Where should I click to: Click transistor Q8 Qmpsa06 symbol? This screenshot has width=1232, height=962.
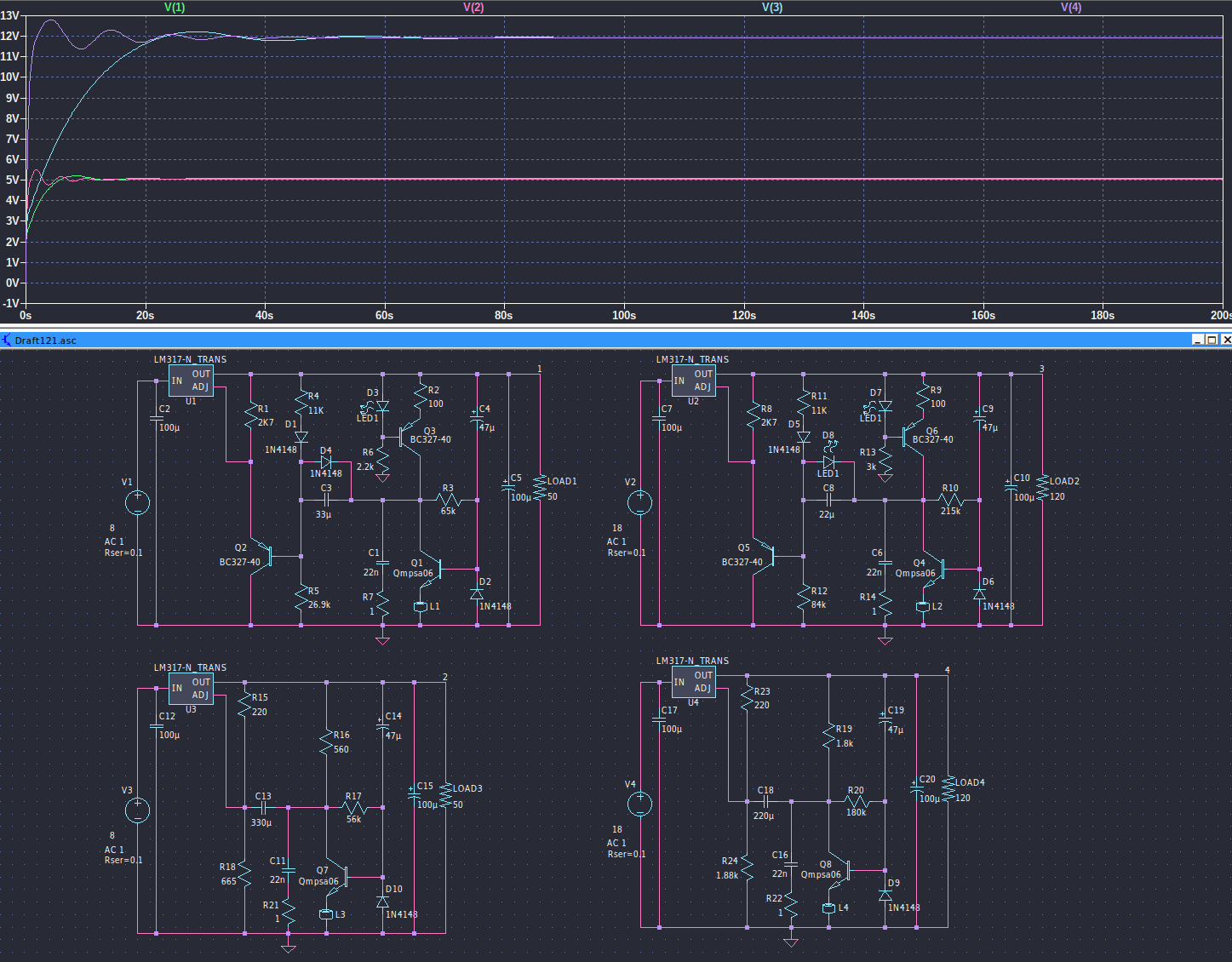click(839, 869)
